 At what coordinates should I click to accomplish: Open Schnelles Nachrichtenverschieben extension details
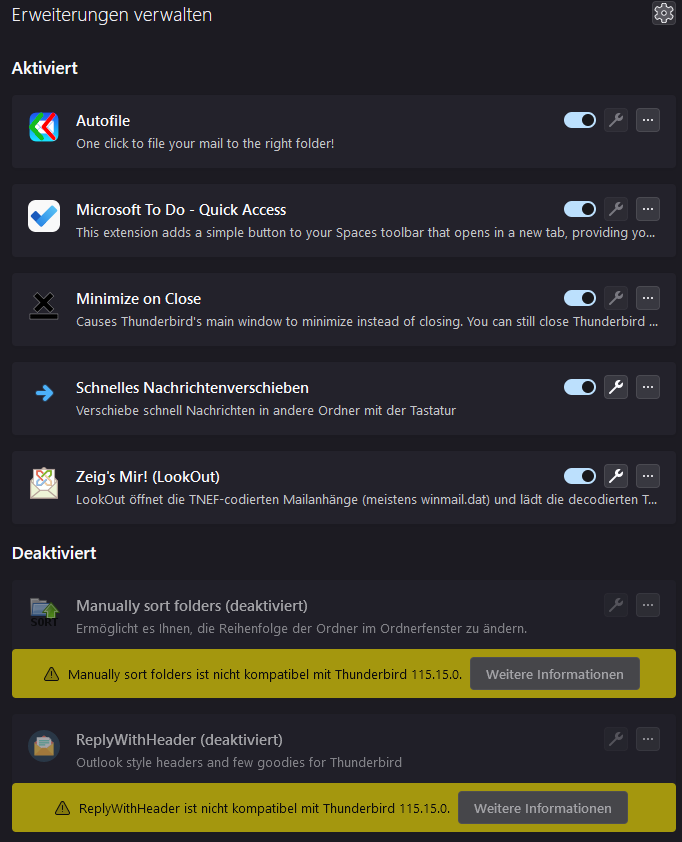pyautogui.click(x=192, y=388)
